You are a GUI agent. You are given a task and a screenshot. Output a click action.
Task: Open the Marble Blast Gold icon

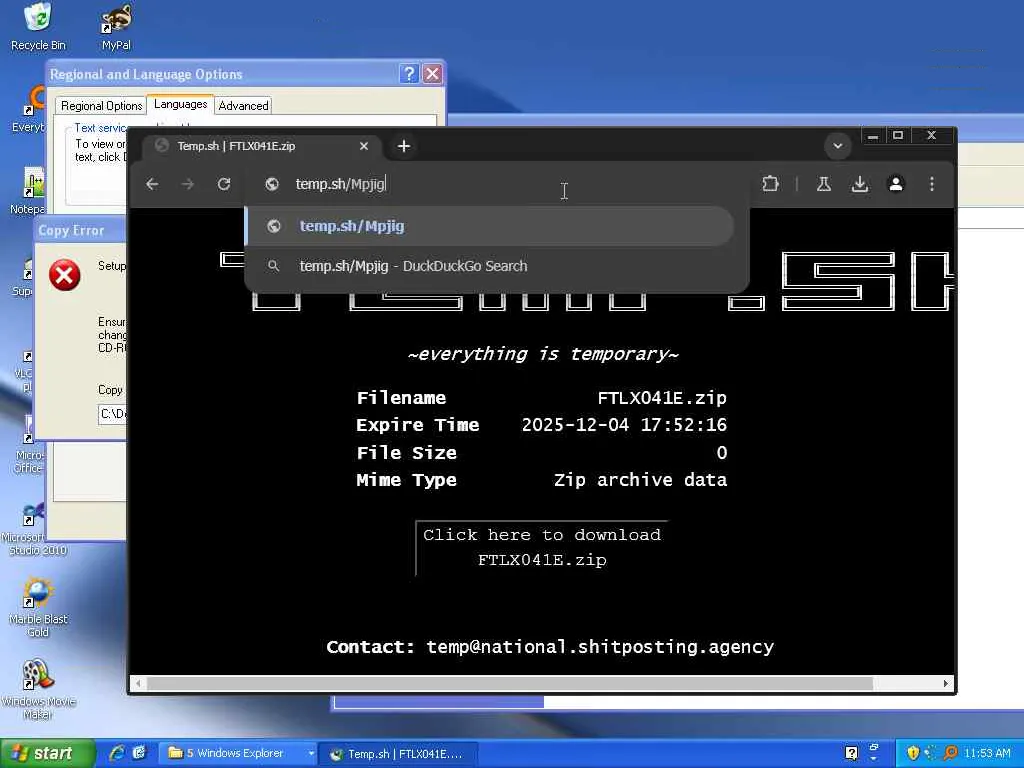(x=37, y=608)
